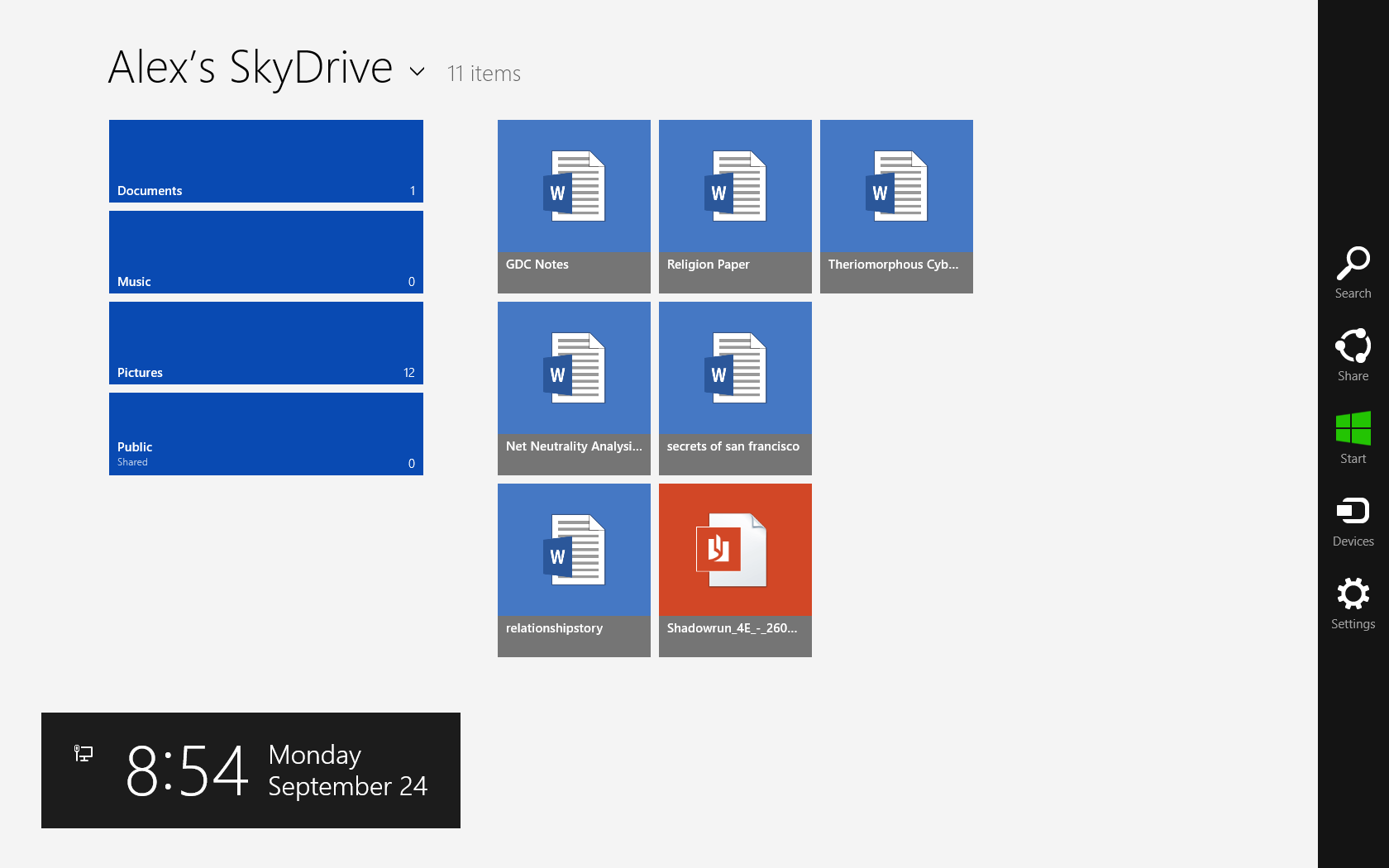Screen dimensions: 1389x868
Task: Expand the Alex's SkyDrive title dropdown
Action: click(418, 72)
